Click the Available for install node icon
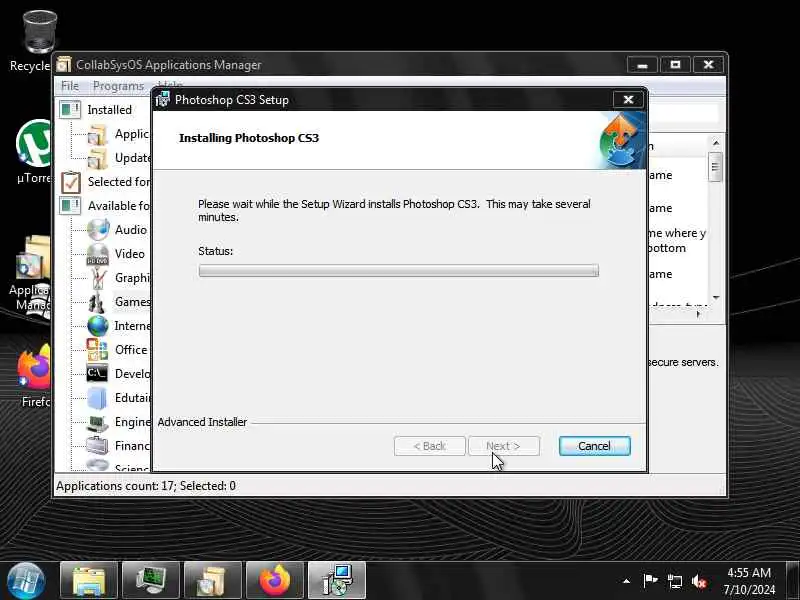The width and height of the screenshot is (800, 600). pos(70,206)
